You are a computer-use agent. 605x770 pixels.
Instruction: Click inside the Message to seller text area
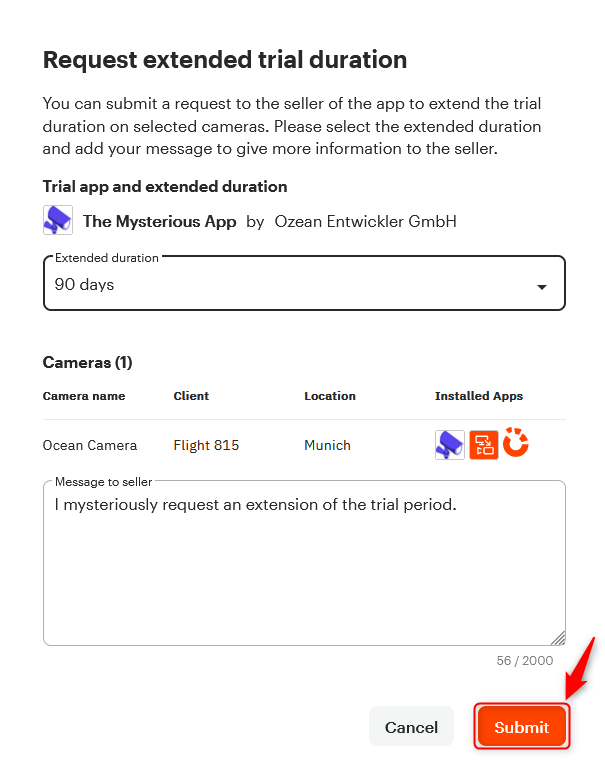coord(304,563)
